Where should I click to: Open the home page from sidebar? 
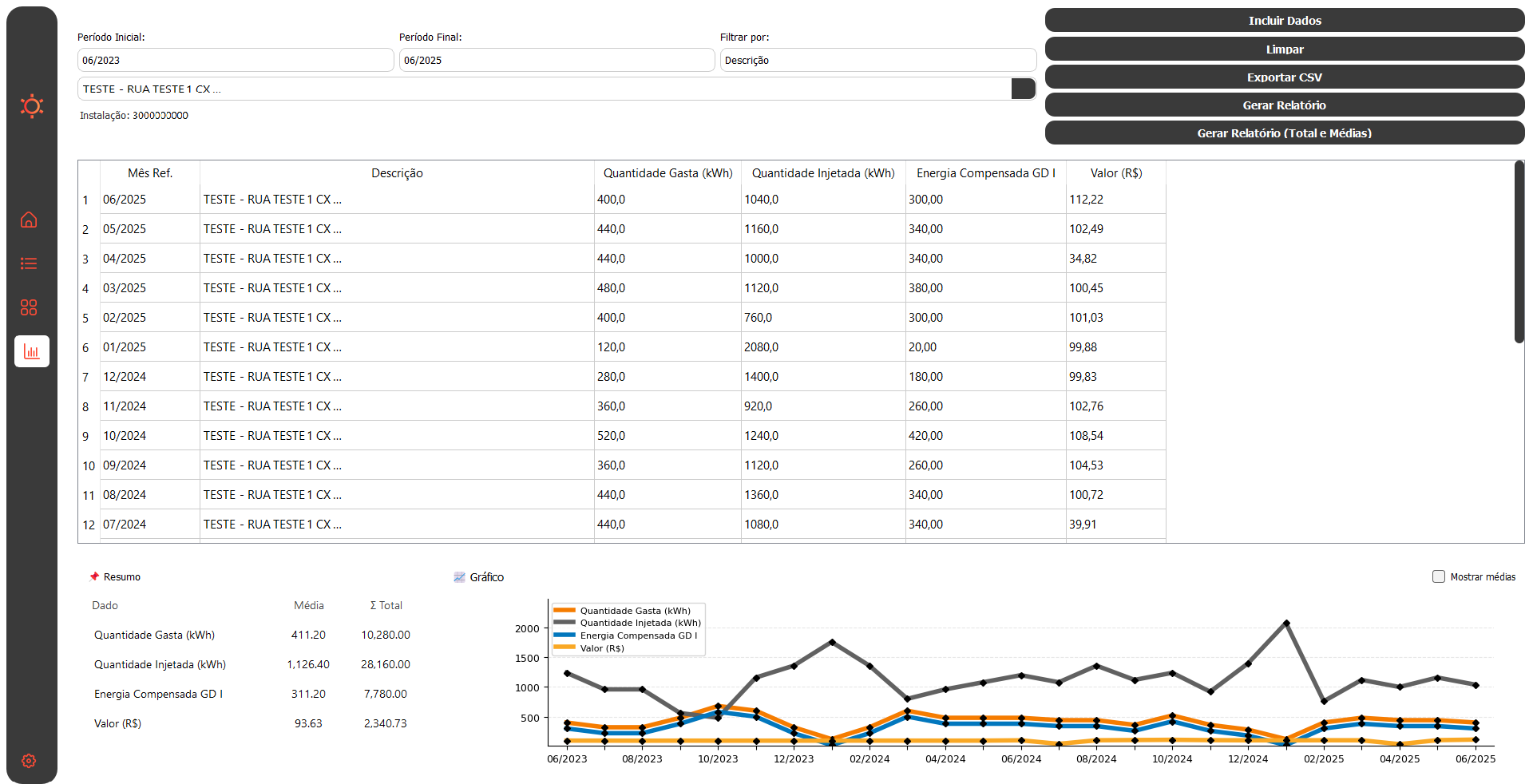click(29, 220)
